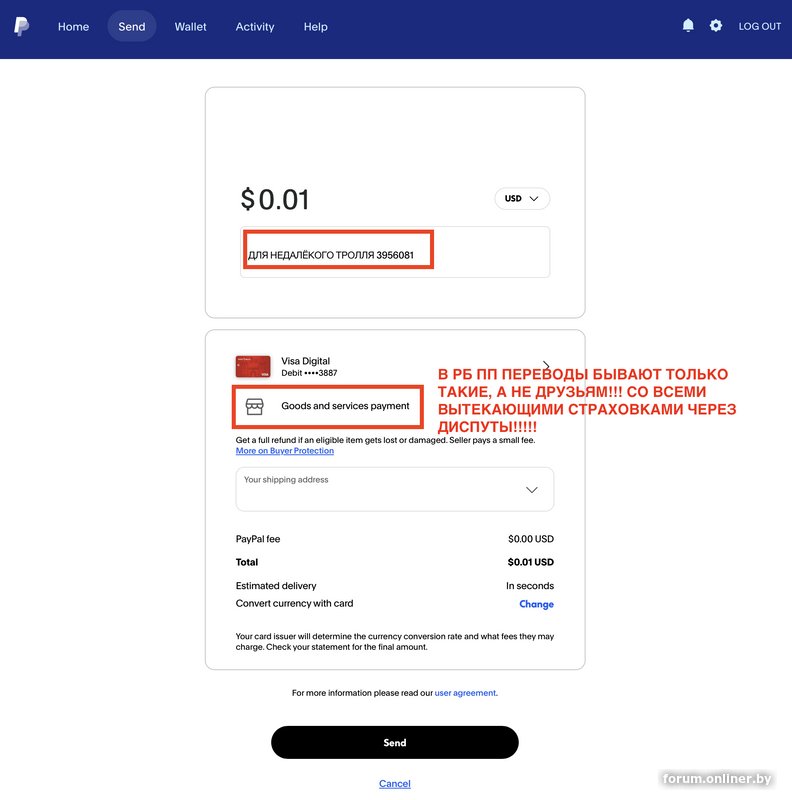Image resolution: width=792 pixels, height=800 pixels.
Task: Click the storefront goods and services icon
Action: click(x=254, y=407)
